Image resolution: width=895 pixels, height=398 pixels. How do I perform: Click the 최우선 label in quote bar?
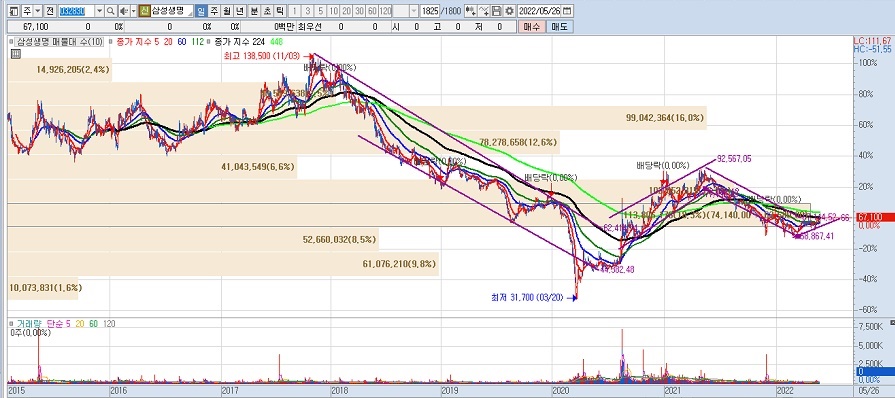click(309, 27)
